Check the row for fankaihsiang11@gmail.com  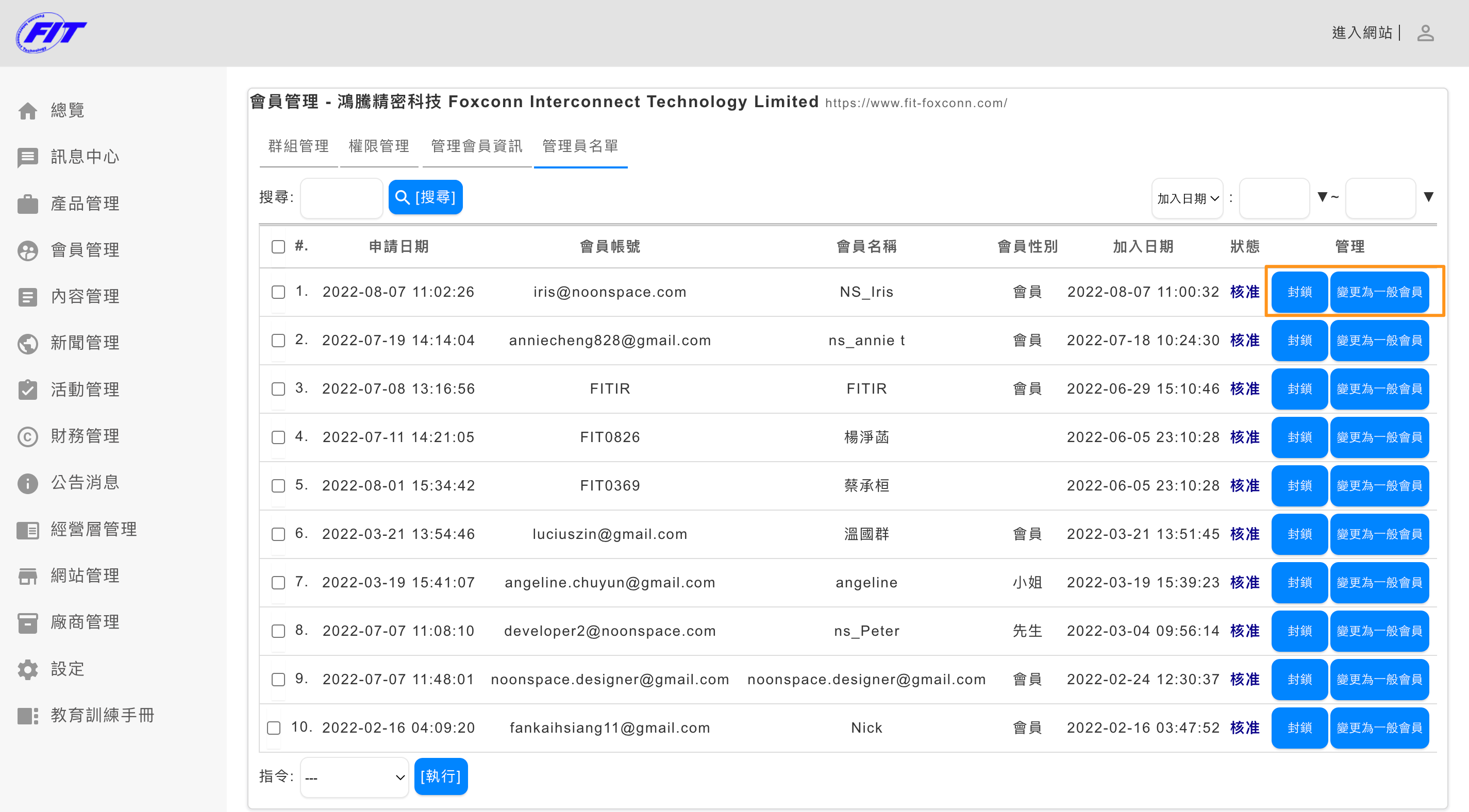tap(274, 728)
